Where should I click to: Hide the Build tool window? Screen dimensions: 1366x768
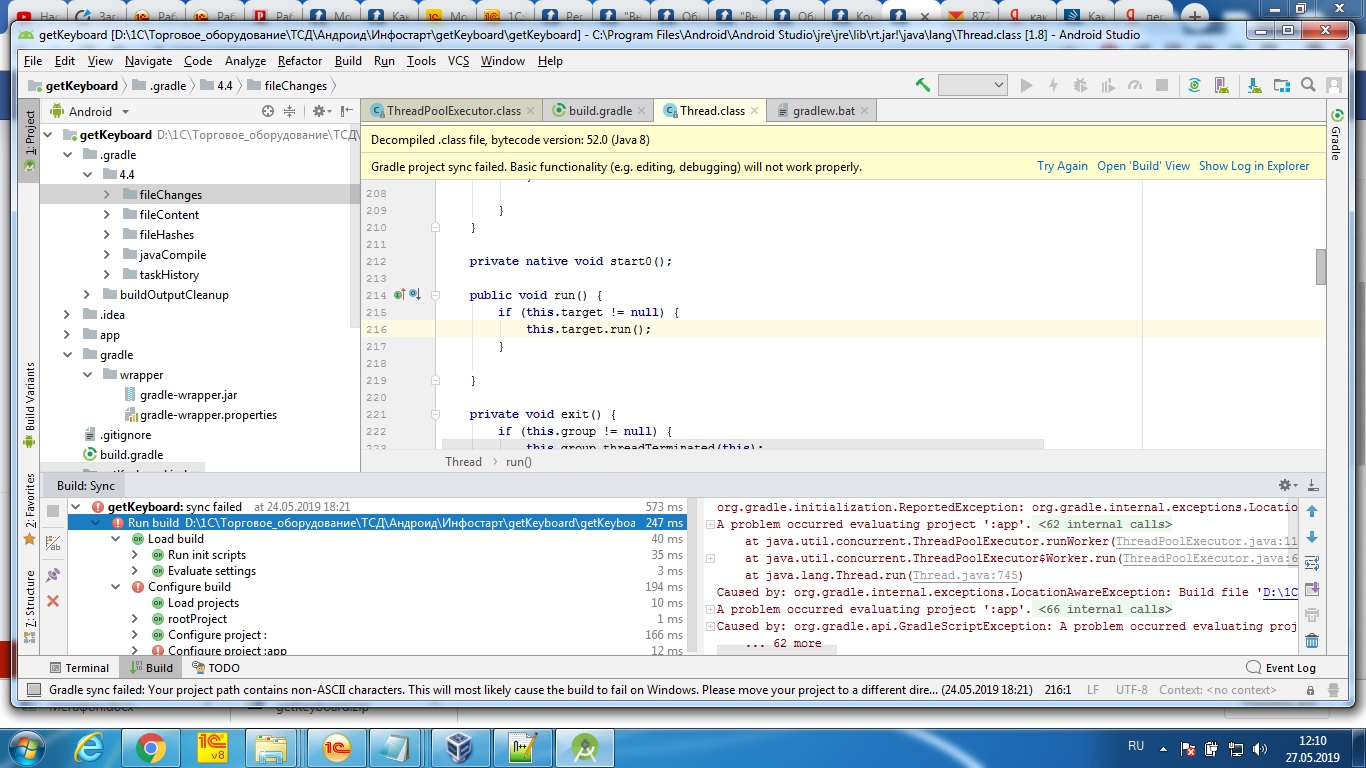pyautogui.click(x=1313, y=485)
